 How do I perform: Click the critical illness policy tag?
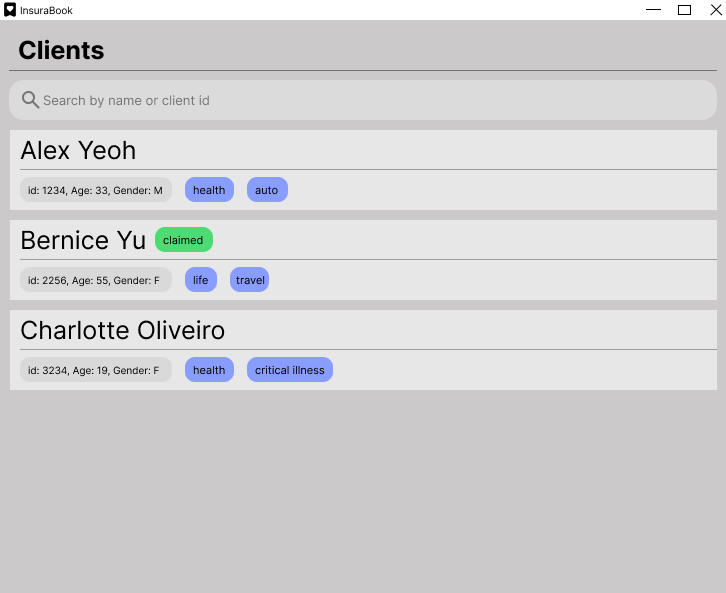(x=290, y=370)
